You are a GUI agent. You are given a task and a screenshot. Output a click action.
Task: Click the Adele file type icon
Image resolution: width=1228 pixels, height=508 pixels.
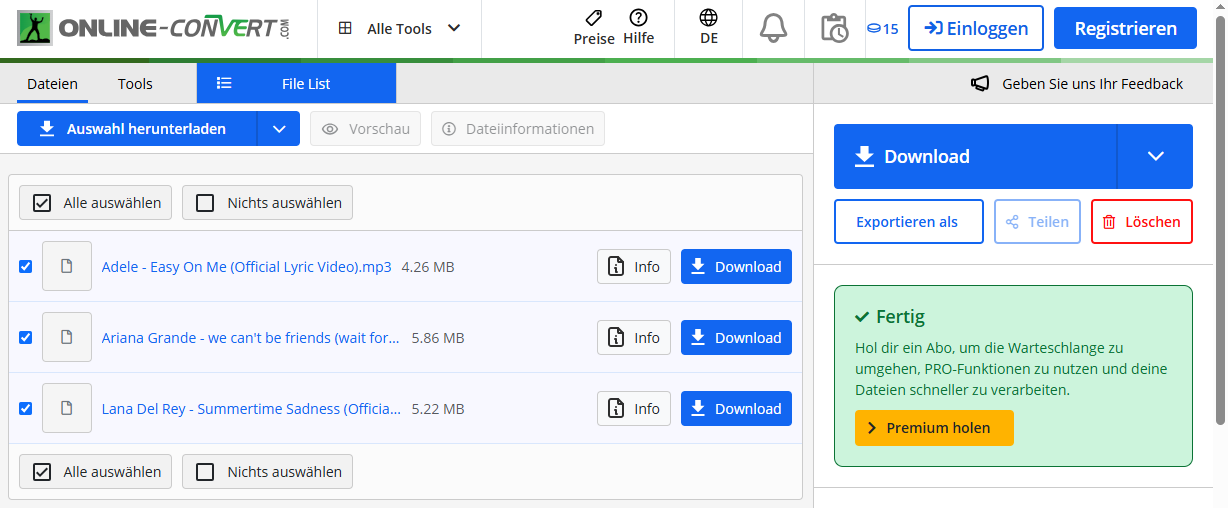[x=67, y=267]
